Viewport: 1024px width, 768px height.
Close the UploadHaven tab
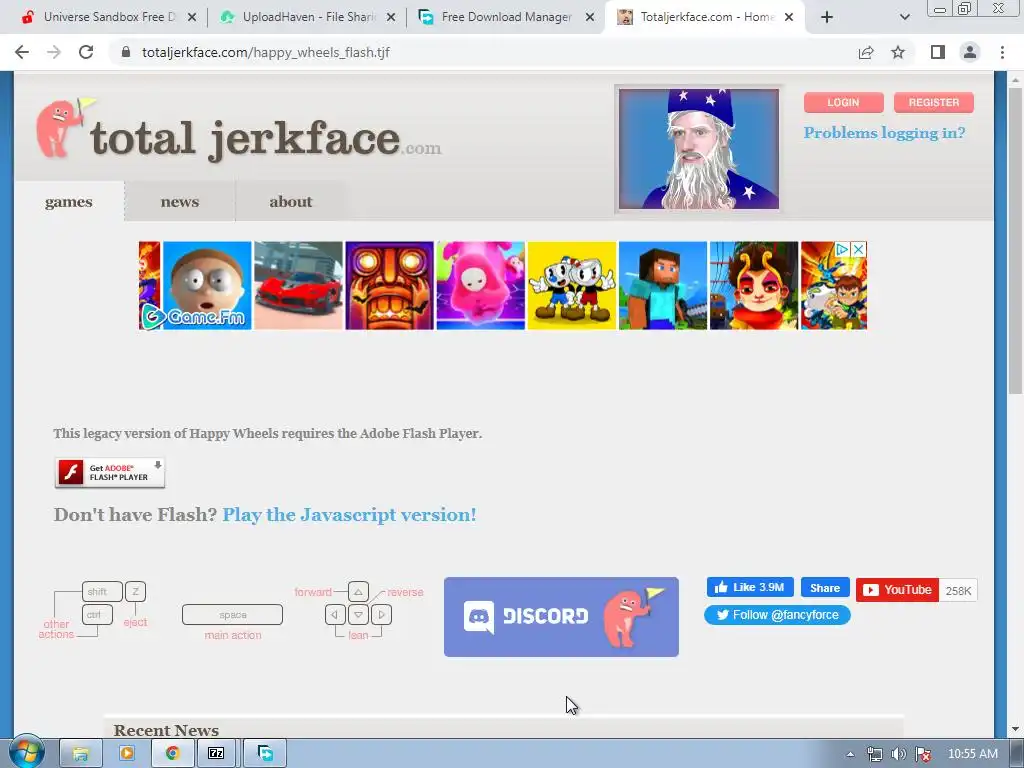[391, 17]
